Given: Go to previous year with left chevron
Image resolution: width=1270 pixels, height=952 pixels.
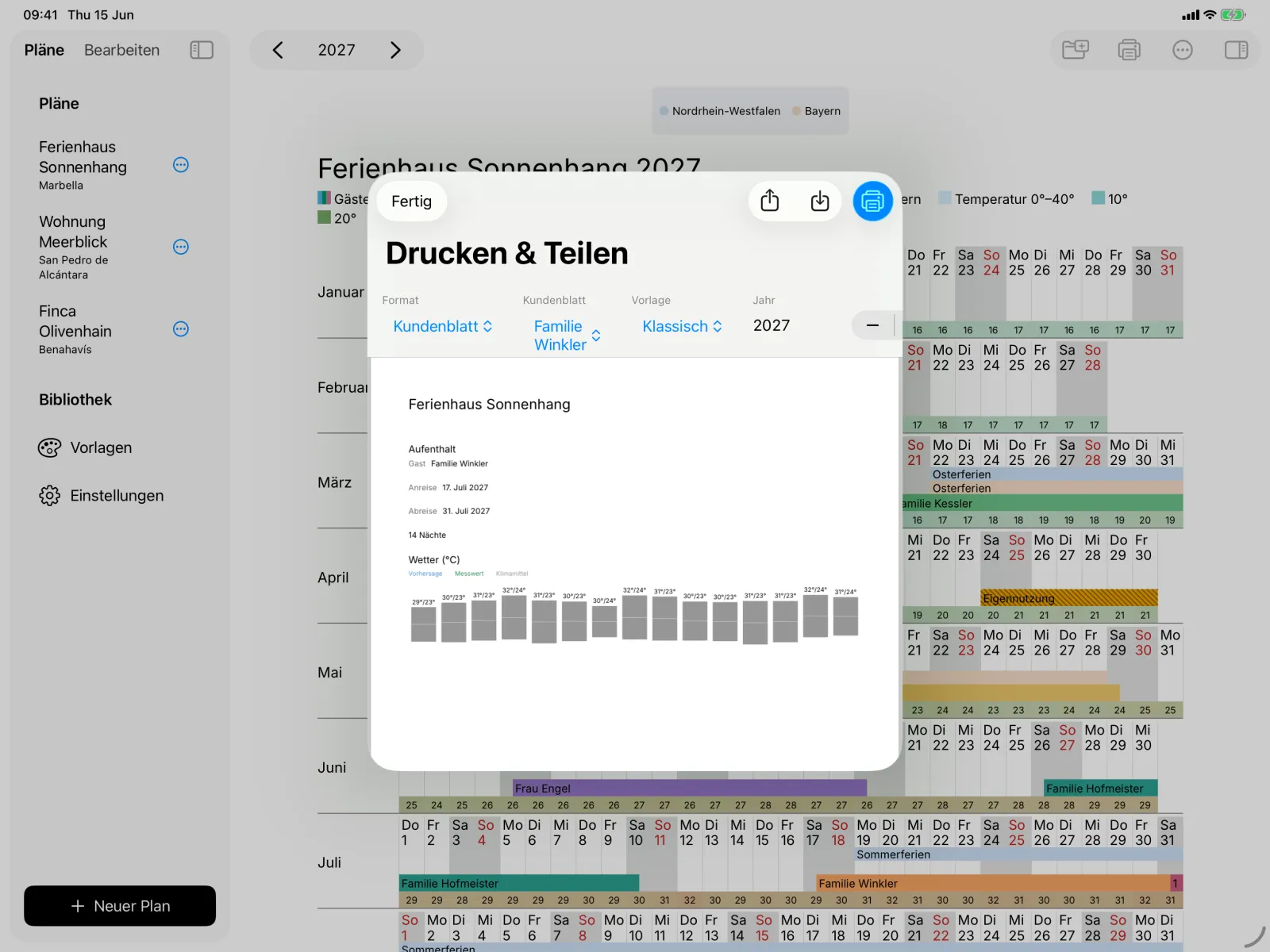Looking at the screenshot, I should pyautogui.click(x=278, y=50).
